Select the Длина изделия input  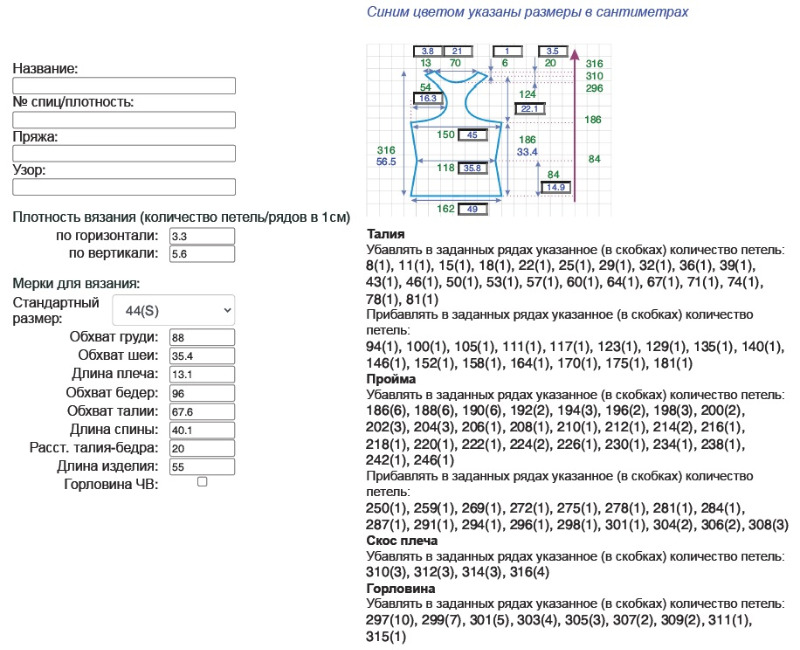201,467
